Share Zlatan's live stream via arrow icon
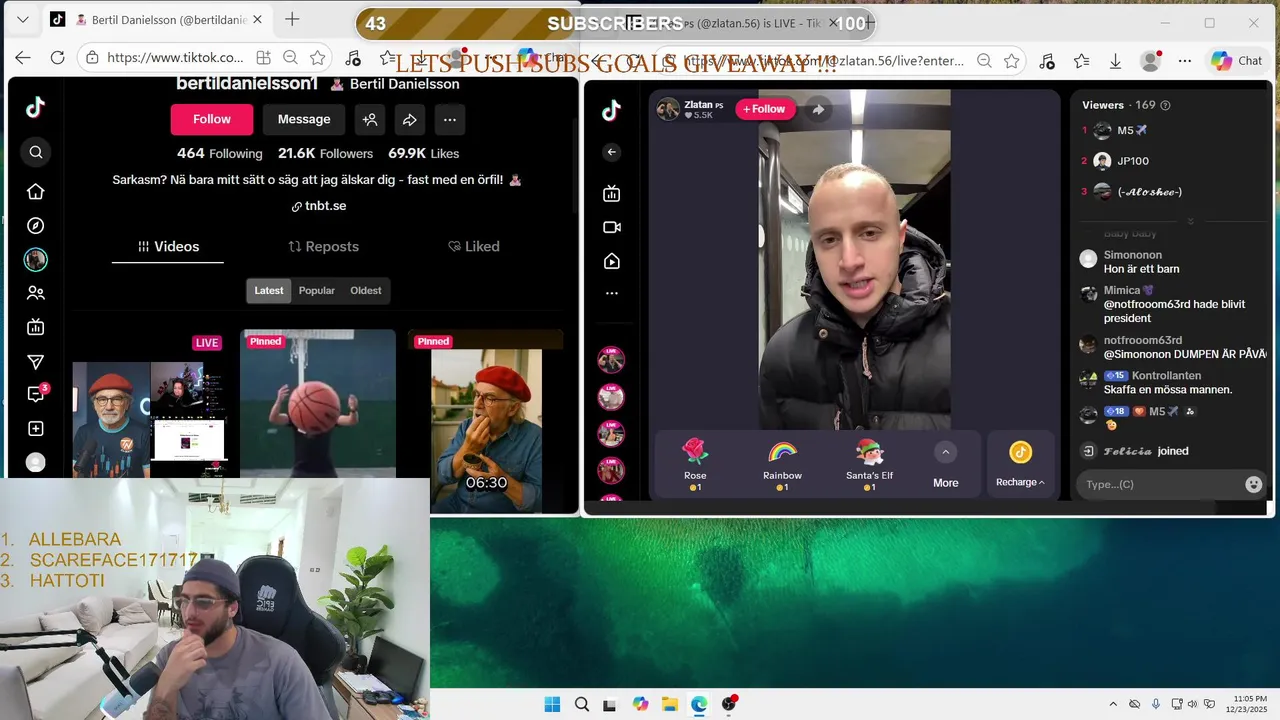 coord(818,109)
